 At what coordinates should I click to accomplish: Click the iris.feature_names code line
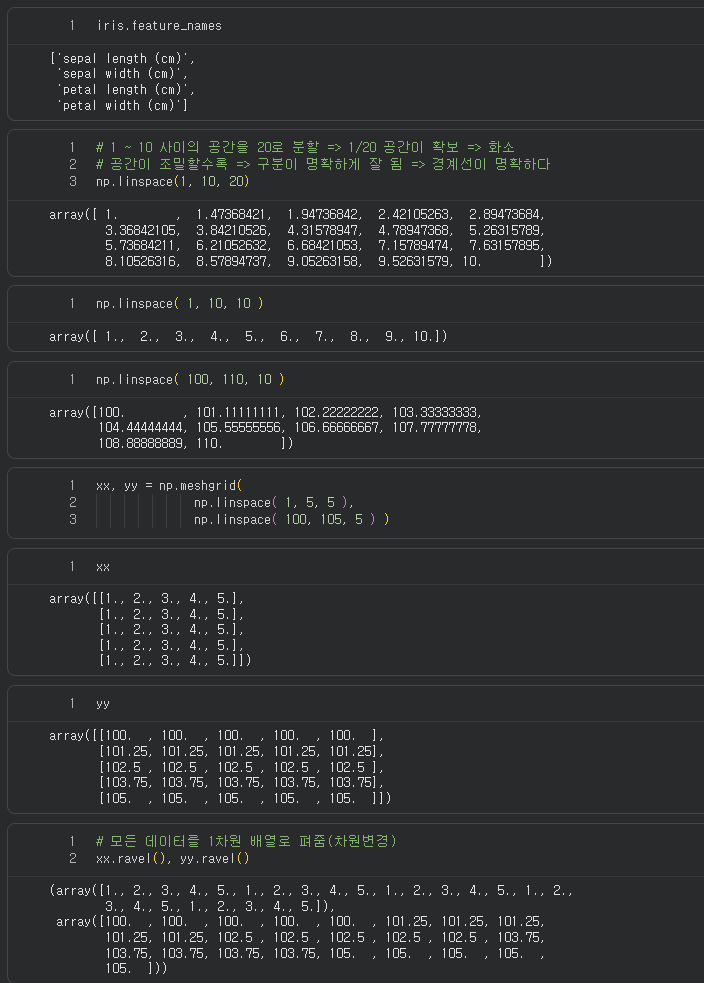pyautogui.click(x=159, y=26)
